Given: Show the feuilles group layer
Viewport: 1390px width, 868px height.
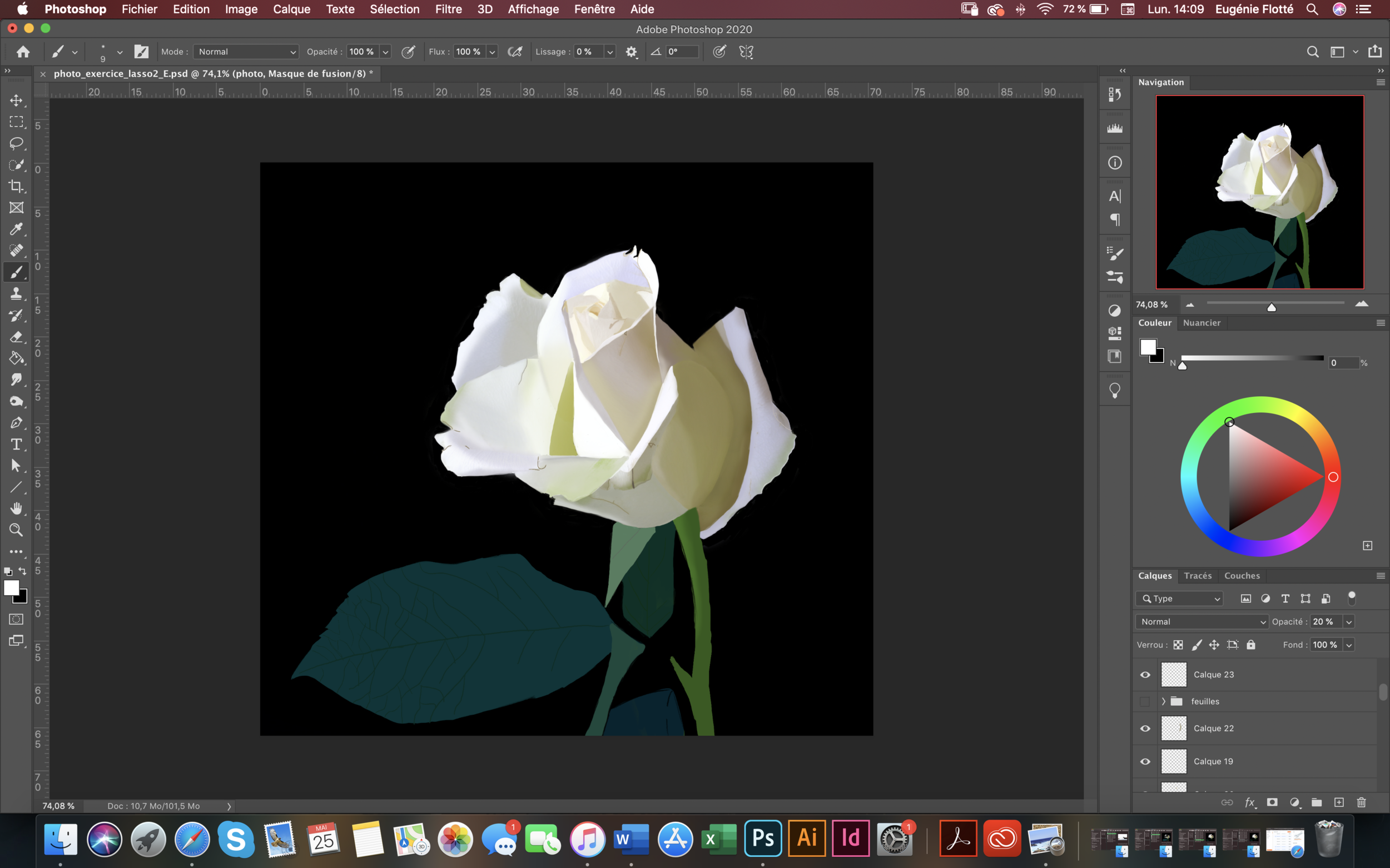Looking at the screenshot, I should click(1145, 701).
